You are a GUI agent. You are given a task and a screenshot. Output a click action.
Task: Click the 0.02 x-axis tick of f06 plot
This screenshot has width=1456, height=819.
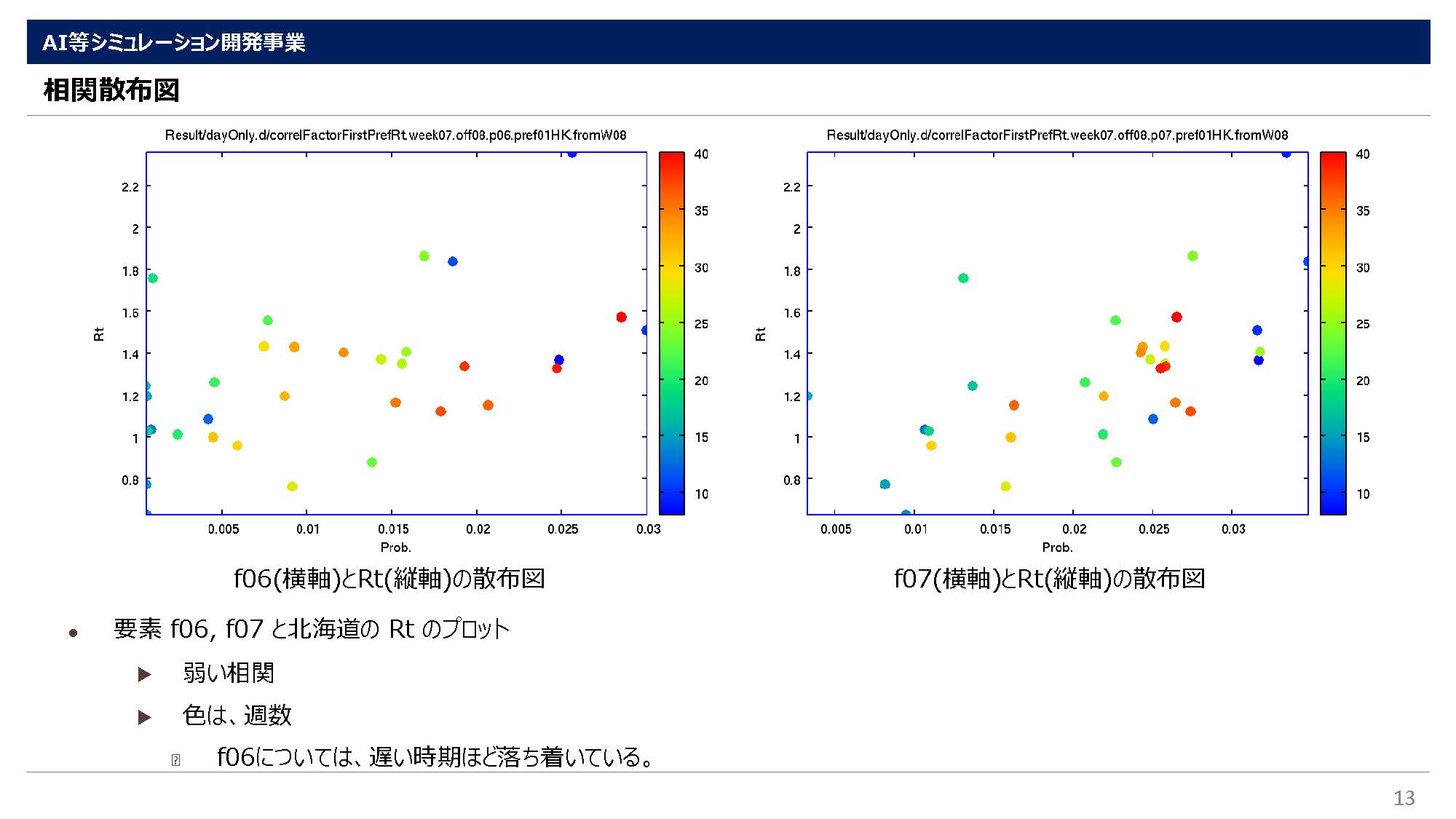478,529
